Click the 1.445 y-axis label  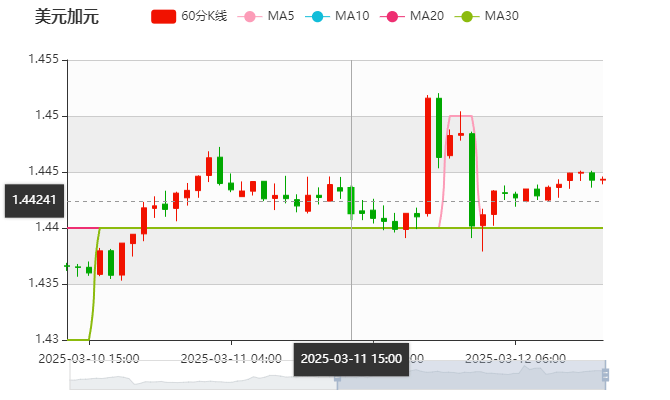click(44, 171)
